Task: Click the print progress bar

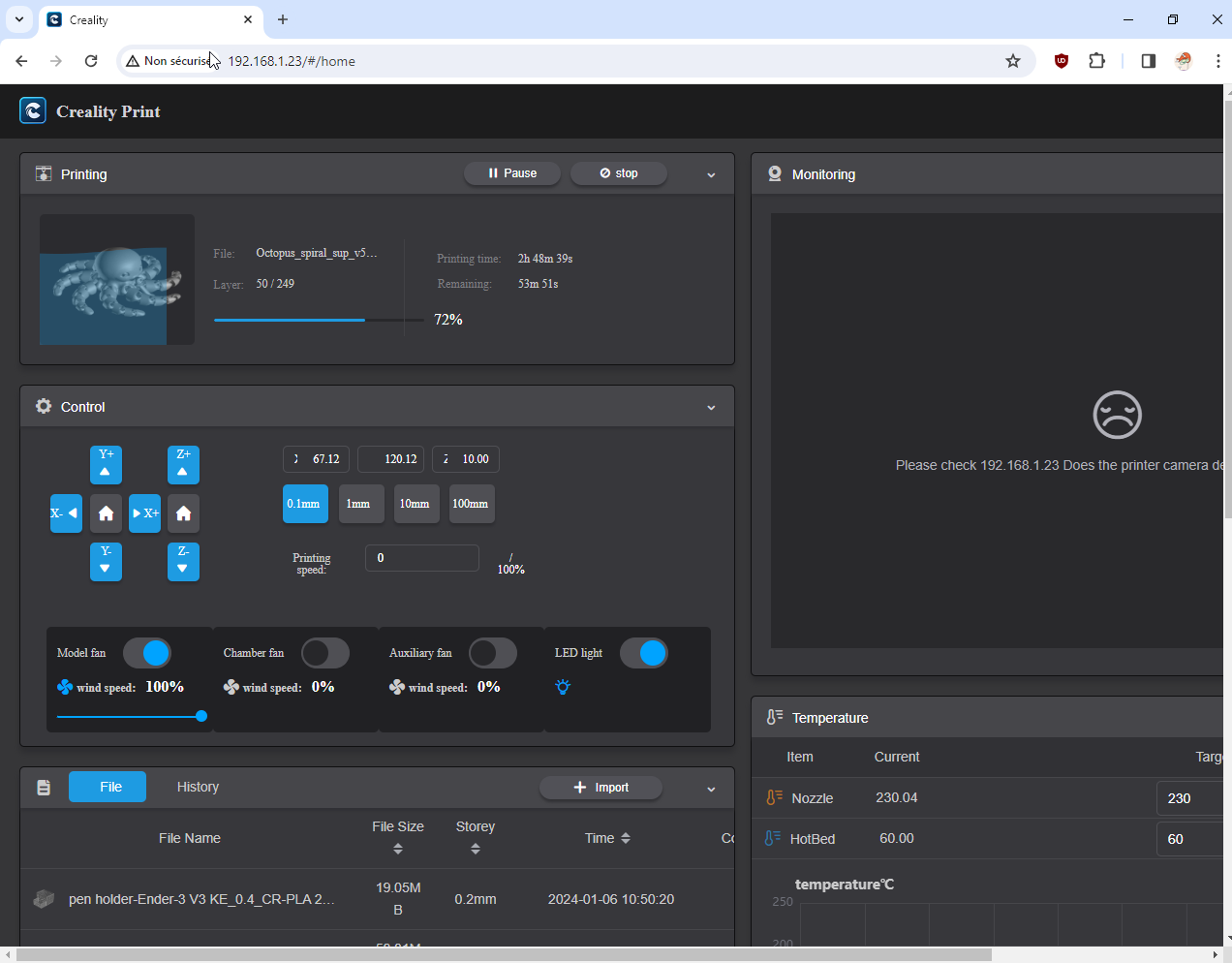Action: [319, 320]
